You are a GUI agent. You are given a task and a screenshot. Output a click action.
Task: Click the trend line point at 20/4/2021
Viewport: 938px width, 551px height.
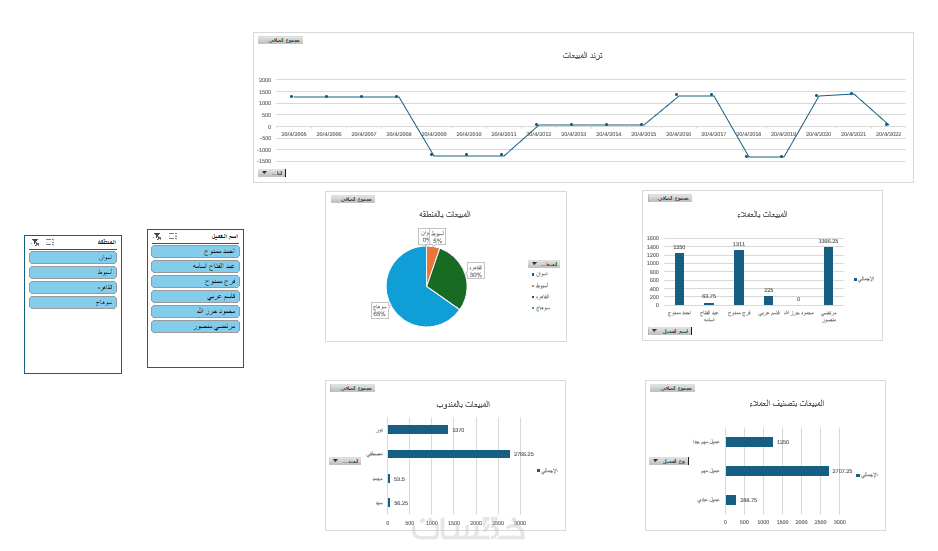coord(852,93)
